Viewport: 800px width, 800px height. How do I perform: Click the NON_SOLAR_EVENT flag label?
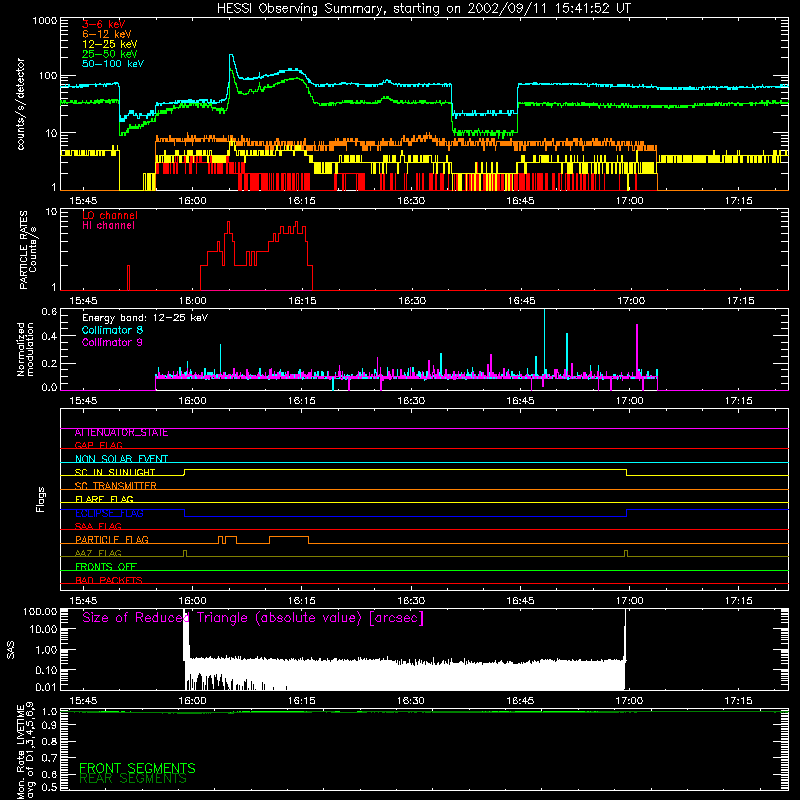click(x=121, y=459)
